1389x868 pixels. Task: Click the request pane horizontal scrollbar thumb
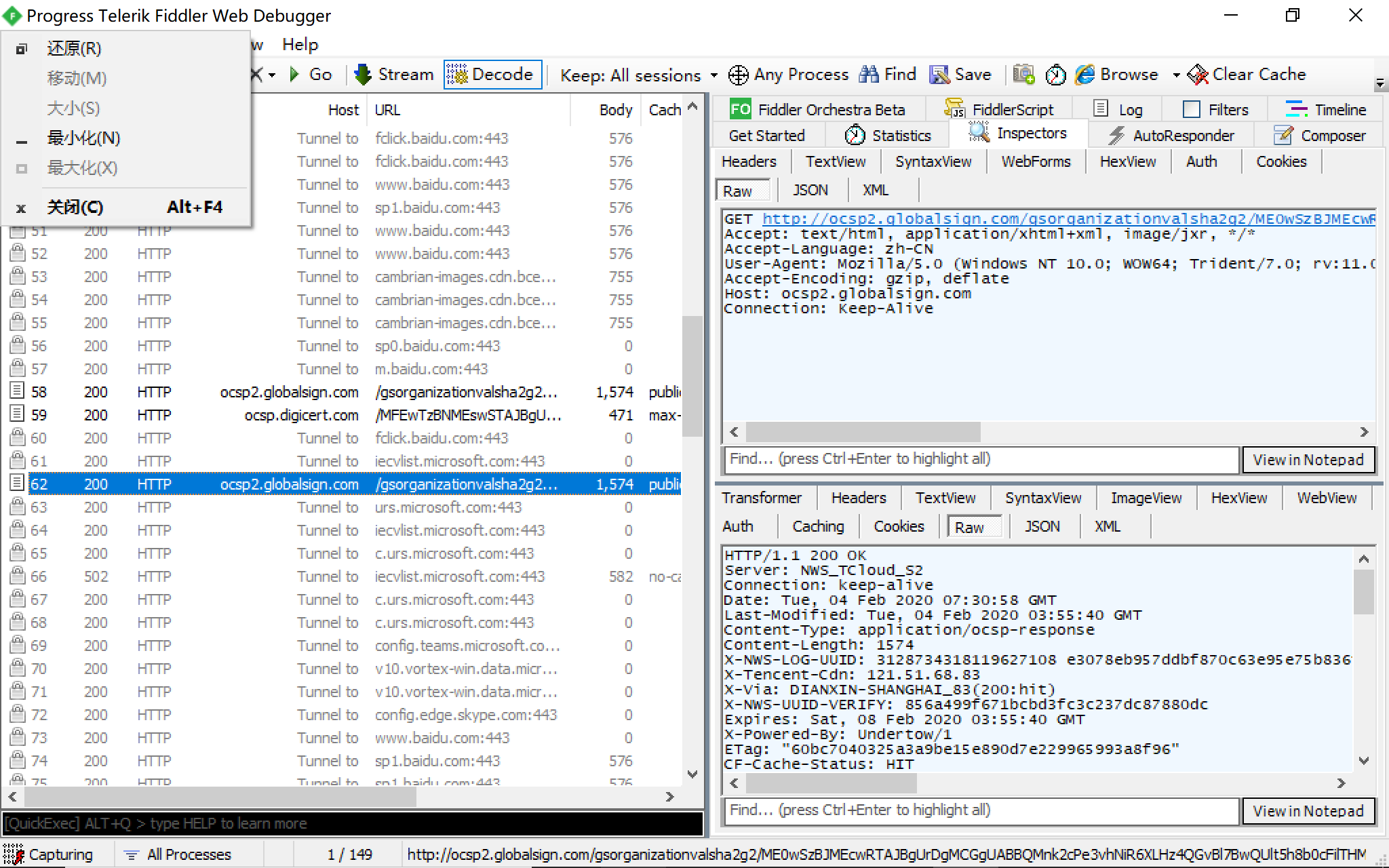tap(863, 432)
